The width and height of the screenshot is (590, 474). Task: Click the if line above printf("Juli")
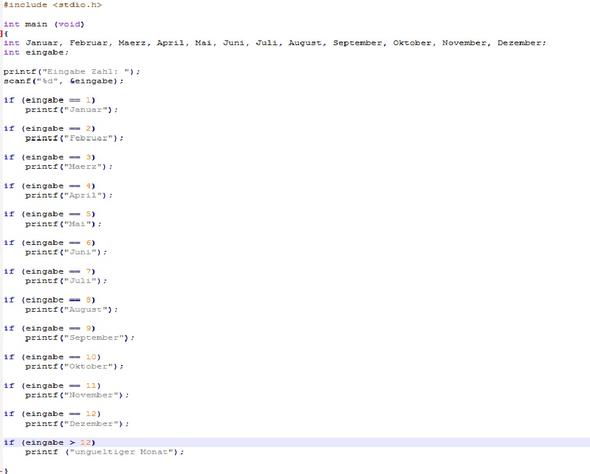[49, 272]
